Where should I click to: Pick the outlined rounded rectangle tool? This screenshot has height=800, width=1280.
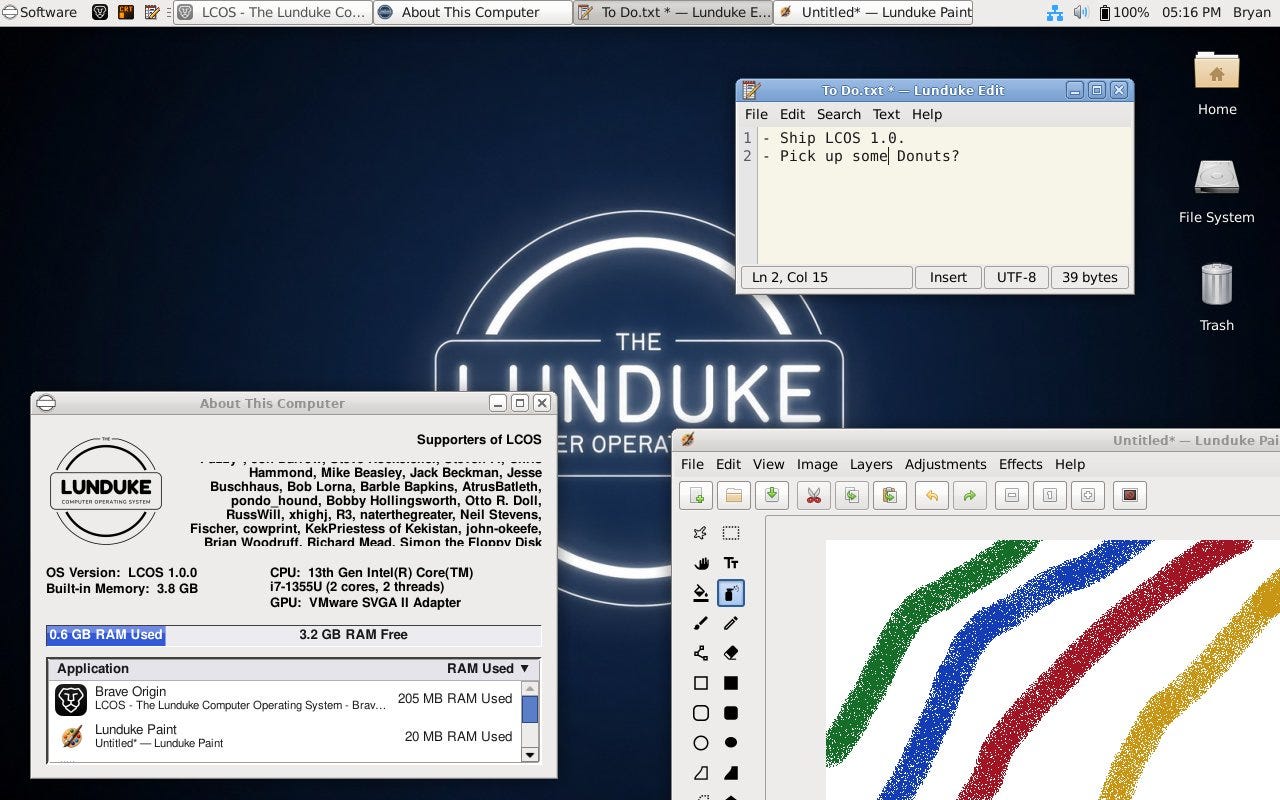click(x=701, y=713)
